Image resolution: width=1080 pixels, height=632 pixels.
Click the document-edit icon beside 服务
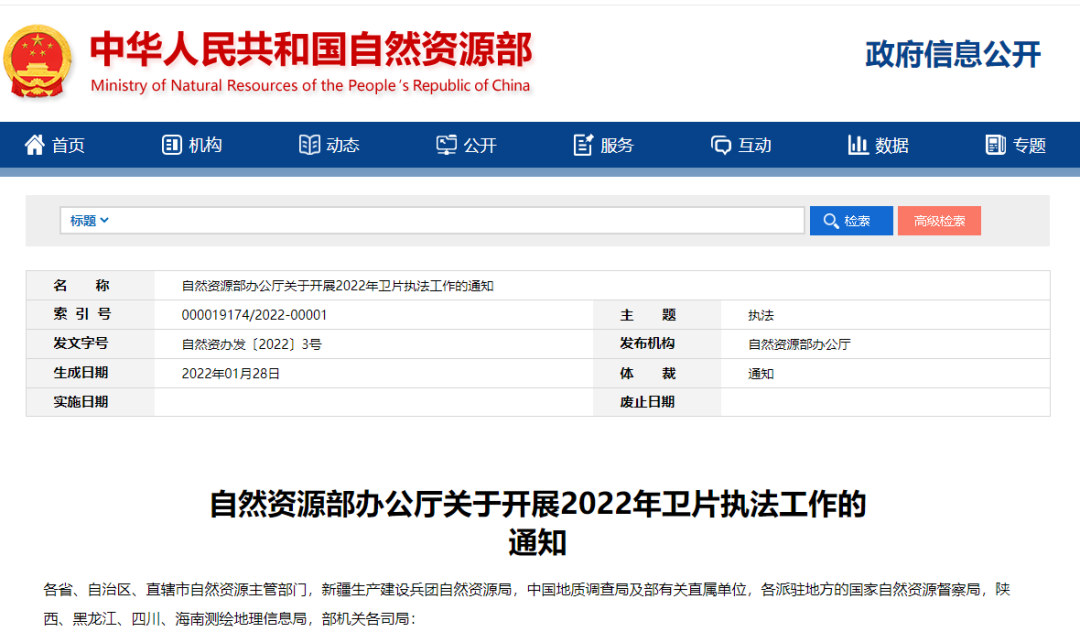tap(583, 145)
